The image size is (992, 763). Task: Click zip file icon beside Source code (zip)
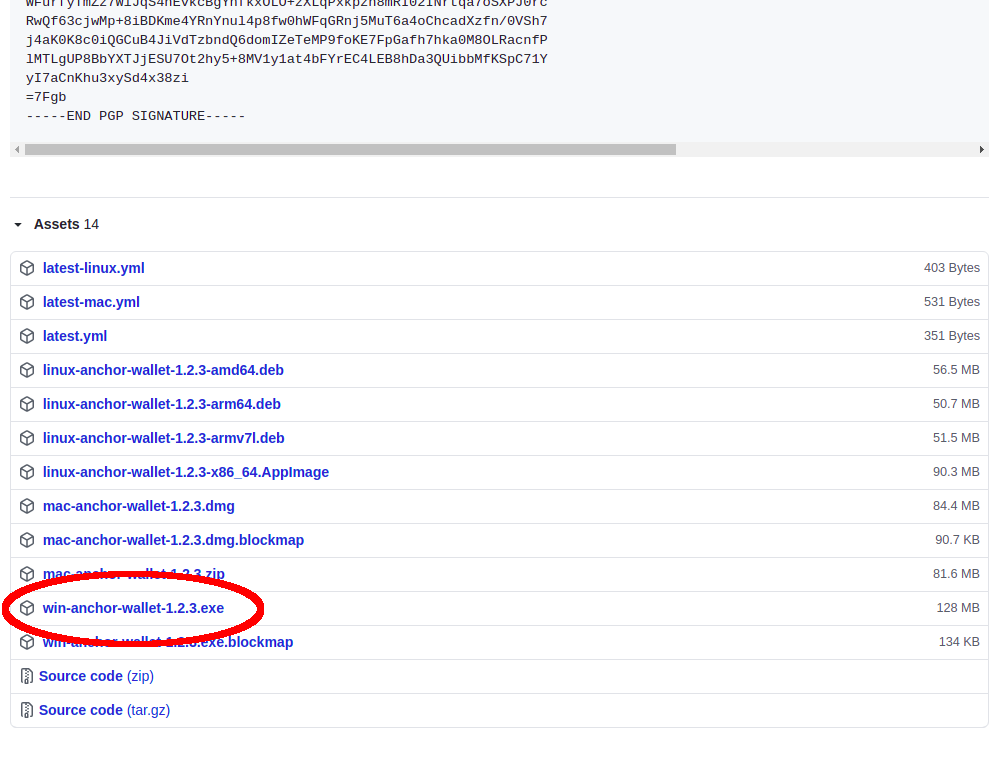[x=27, y=676]
